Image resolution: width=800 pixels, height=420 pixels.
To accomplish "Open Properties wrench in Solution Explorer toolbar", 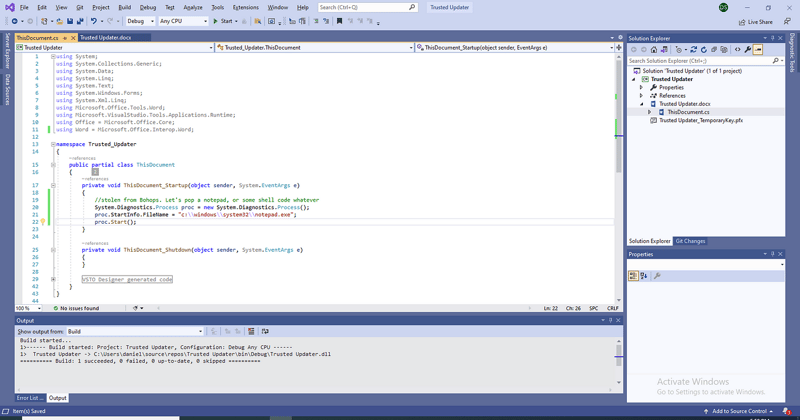I will click(x=748, y=50).
